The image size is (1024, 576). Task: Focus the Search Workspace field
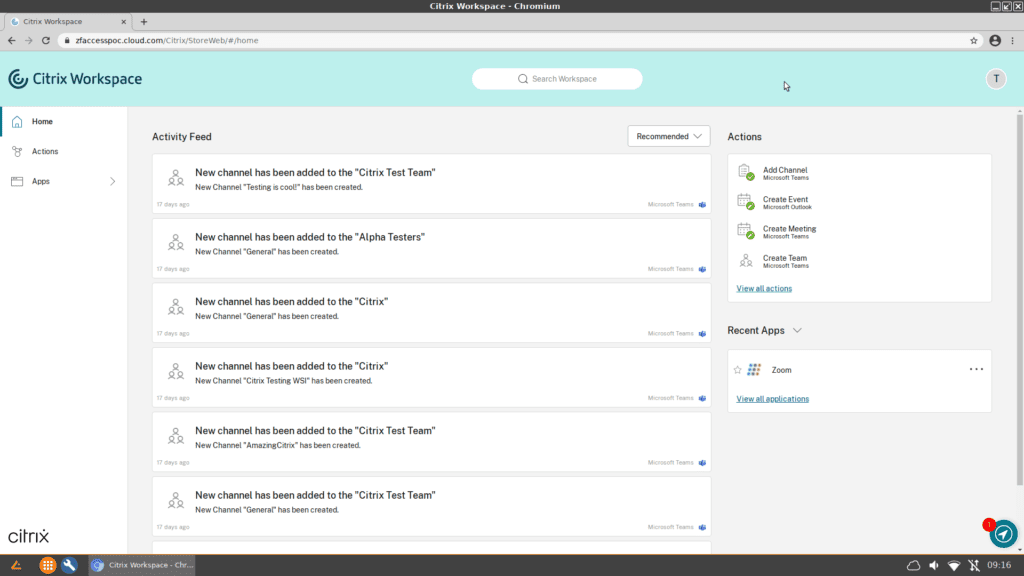pyautogui.click(x=557, y=79)
